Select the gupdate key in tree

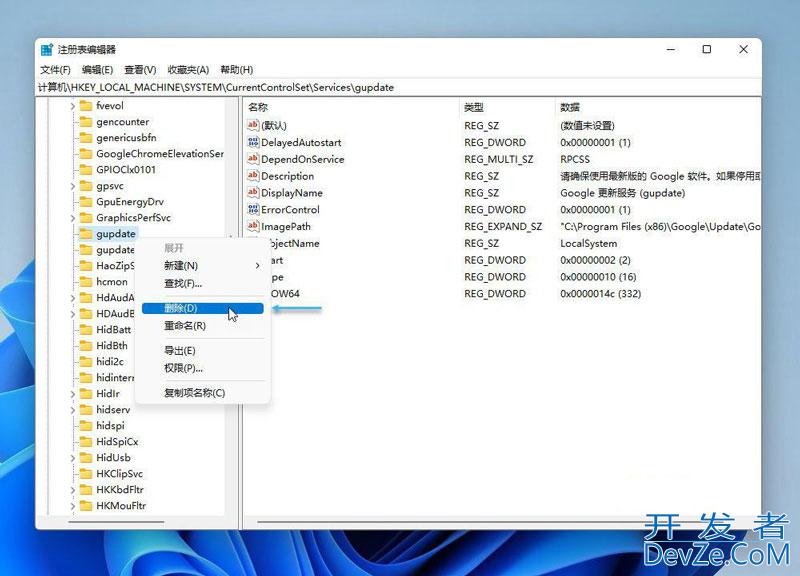116,234
